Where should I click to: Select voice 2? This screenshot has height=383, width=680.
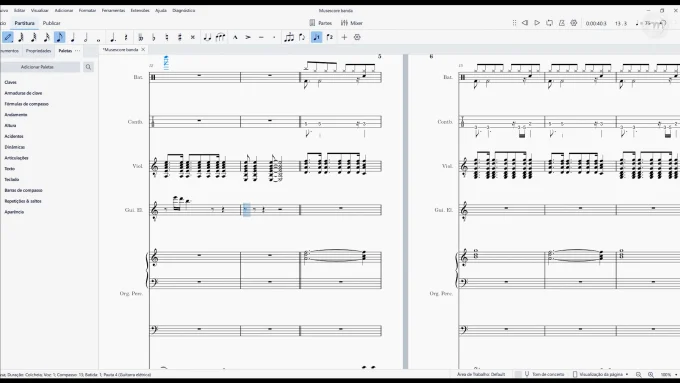click(x=330, y=37)
